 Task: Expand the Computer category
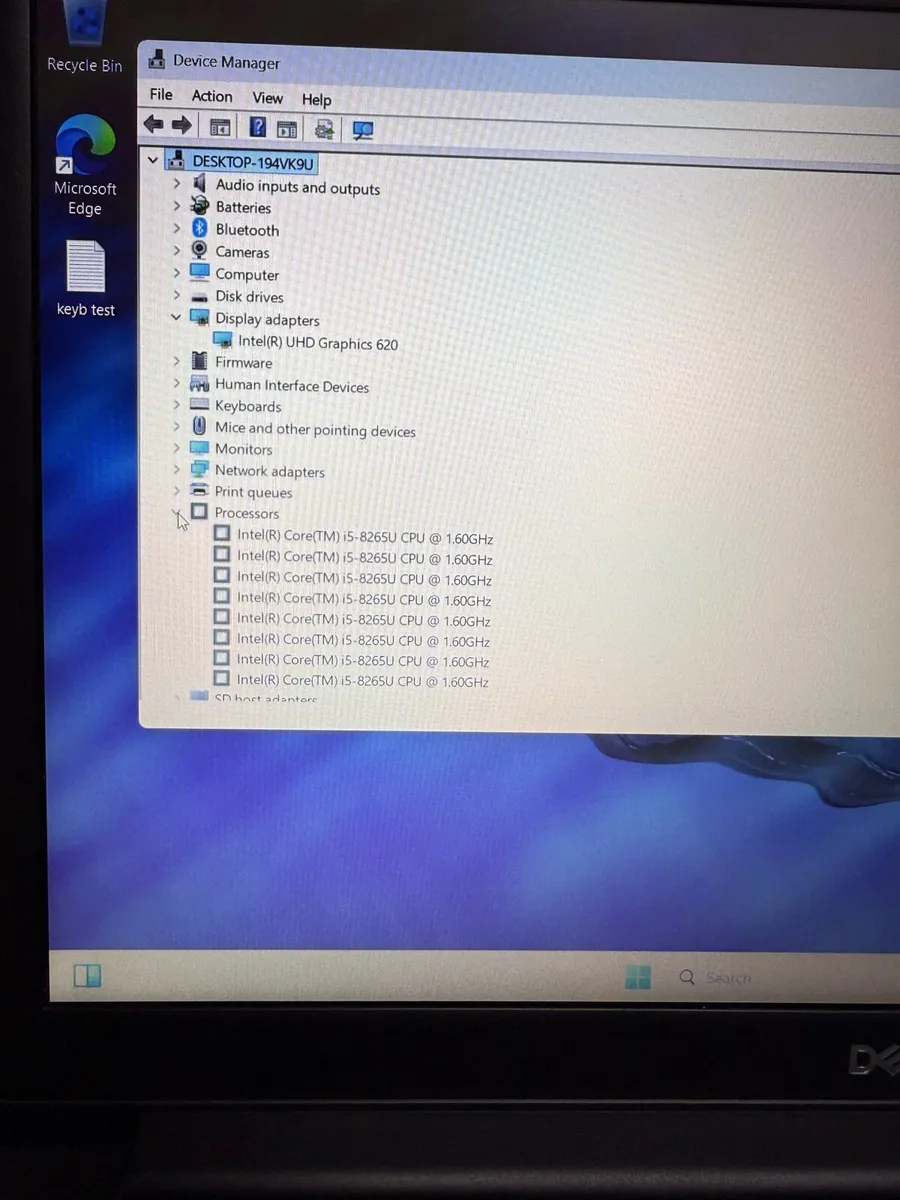(x=177, y=273)
